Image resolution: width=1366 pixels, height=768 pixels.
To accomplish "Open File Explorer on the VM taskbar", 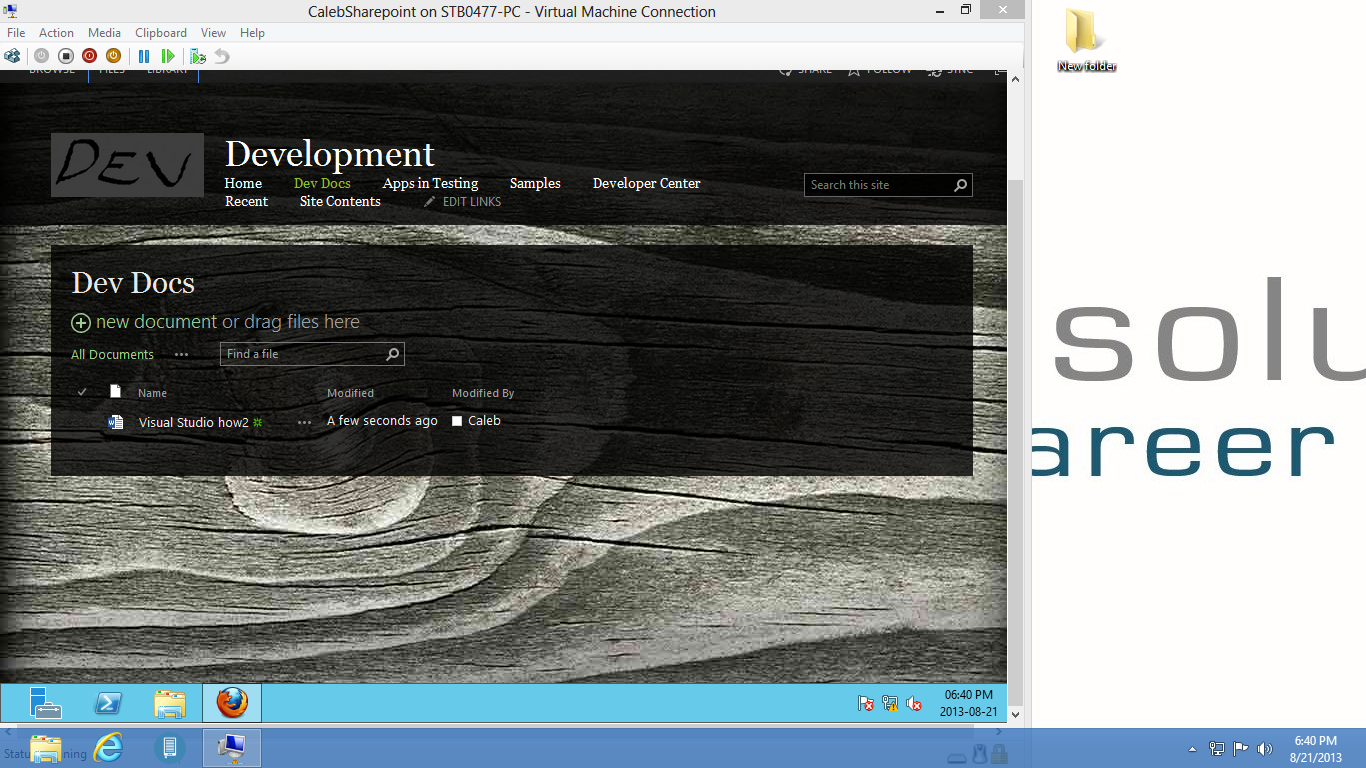I will pyautogui.click(x=170, y=703).
